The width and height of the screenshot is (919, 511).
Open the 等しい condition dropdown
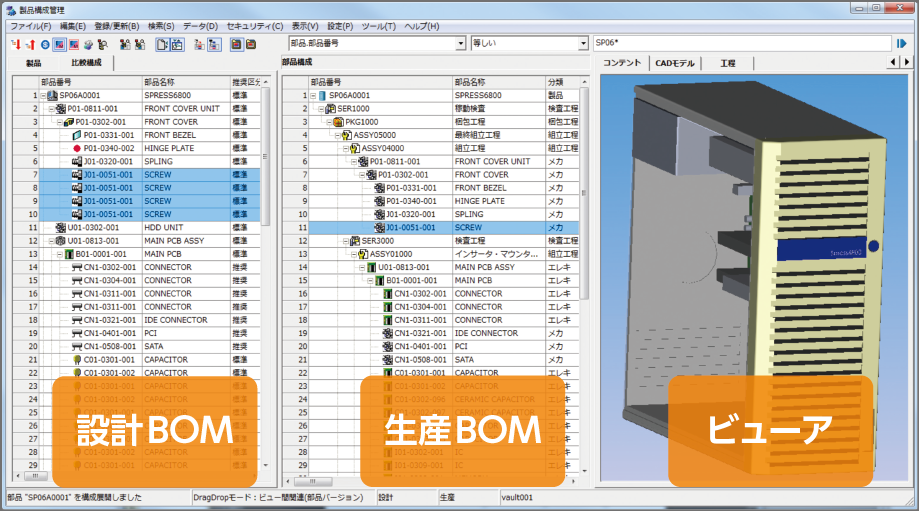tap(583, 44)
